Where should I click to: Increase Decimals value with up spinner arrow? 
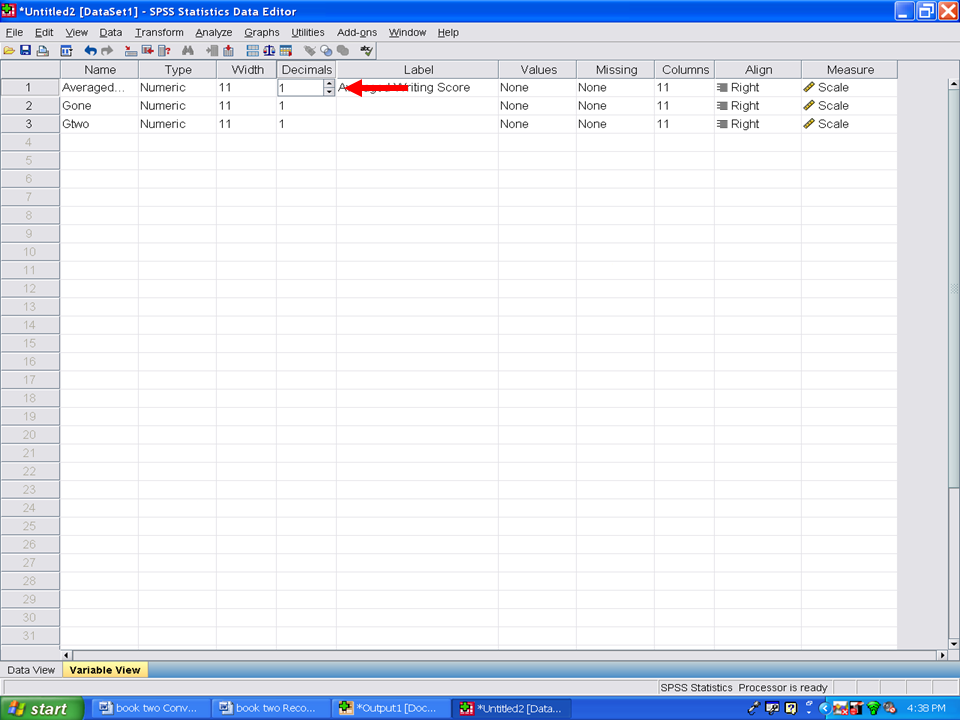(x=329, y=84)
